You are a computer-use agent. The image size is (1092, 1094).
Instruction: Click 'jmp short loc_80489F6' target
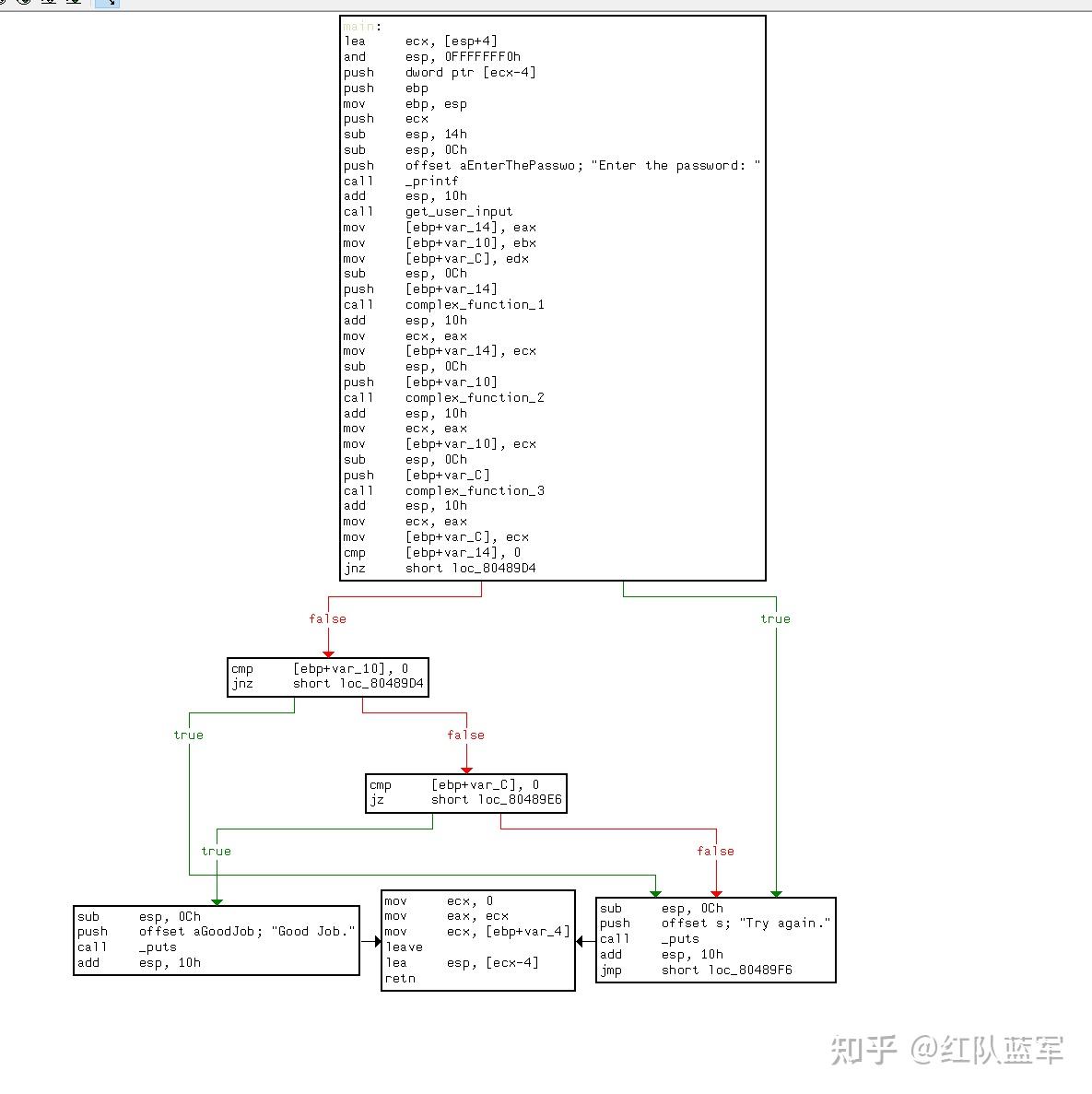click(x=750, y=970)
